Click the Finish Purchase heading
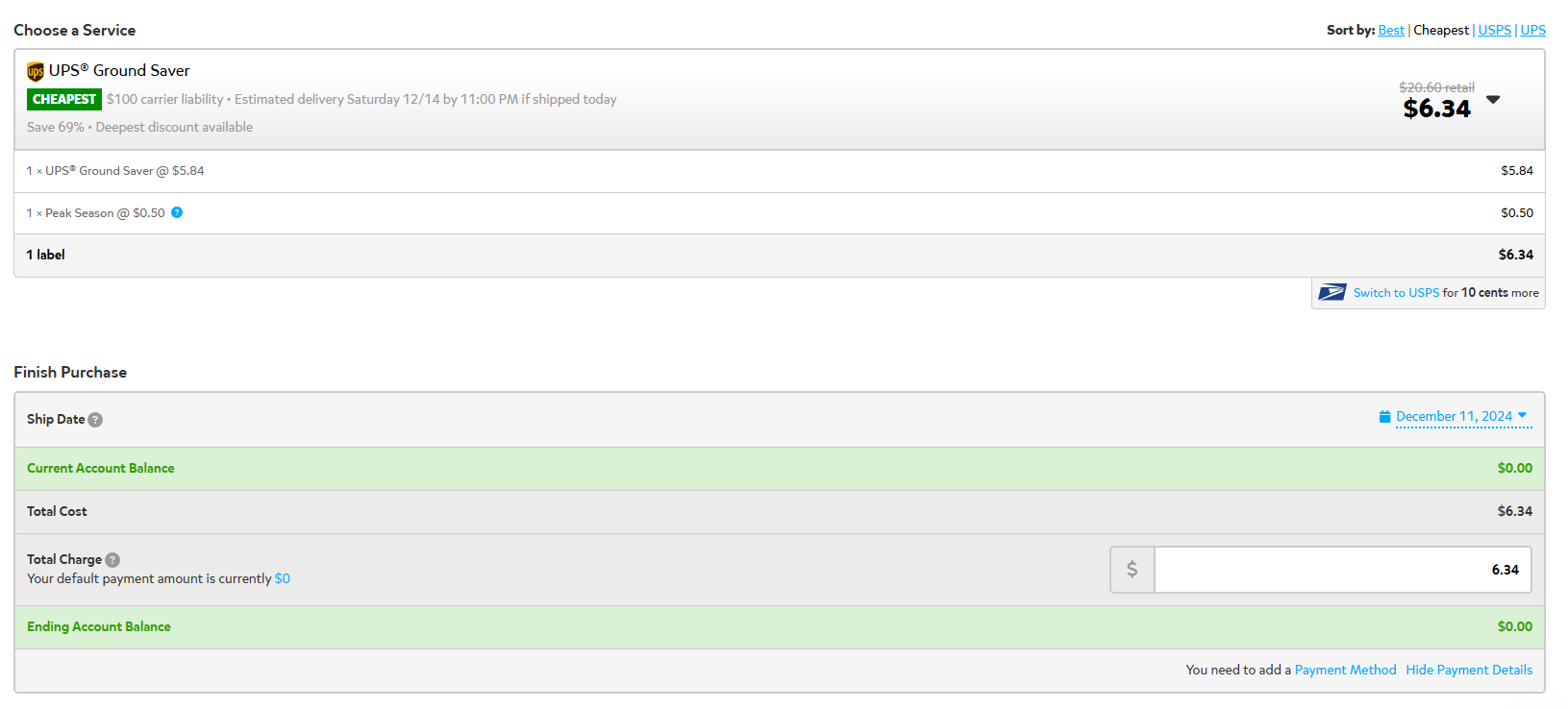This screenshot has height=709, width=1568. (x=70, y=372)
